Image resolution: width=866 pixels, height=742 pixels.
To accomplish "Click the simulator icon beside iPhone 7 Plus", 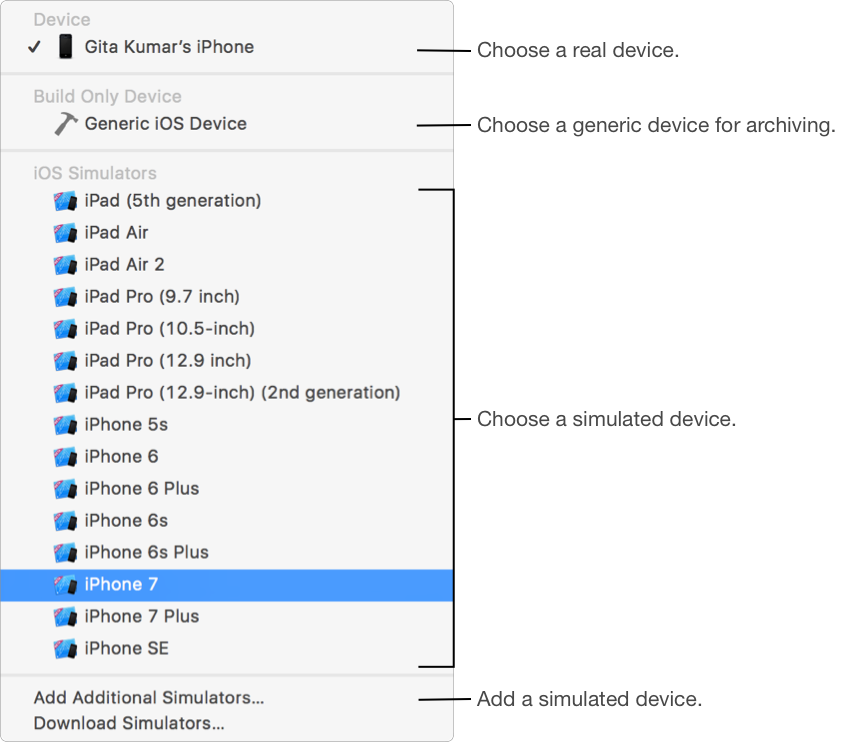I will point(66,617).
